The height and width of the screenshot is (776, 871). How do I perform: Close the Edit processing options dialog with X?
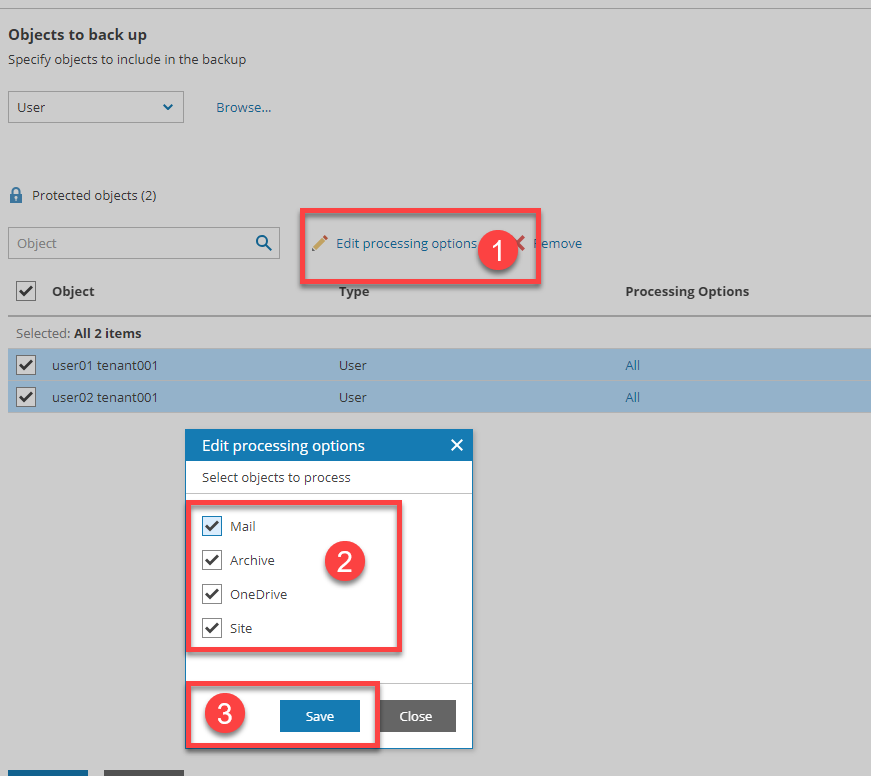click(x=457, y=445)
